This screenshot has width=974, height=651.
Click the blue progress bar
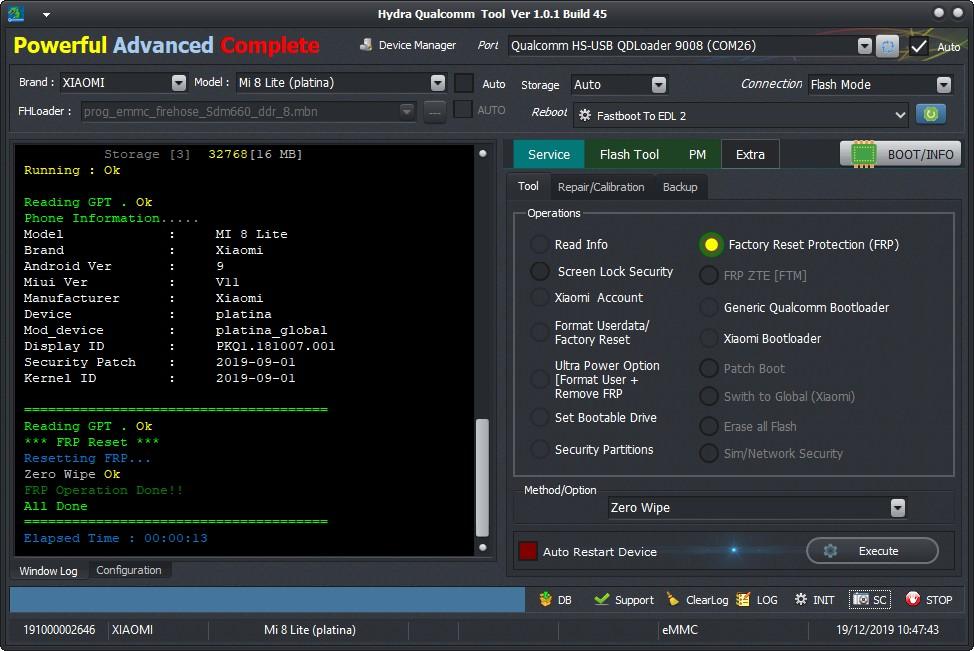[x=267, y=599]
